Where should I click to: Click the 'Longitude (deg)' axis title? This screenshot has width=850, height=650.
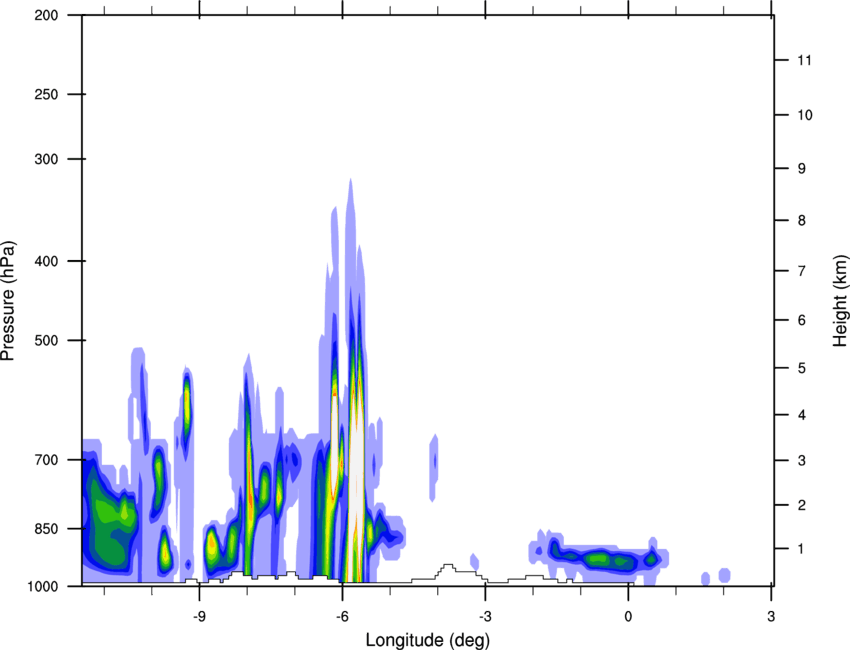point(428,640)
